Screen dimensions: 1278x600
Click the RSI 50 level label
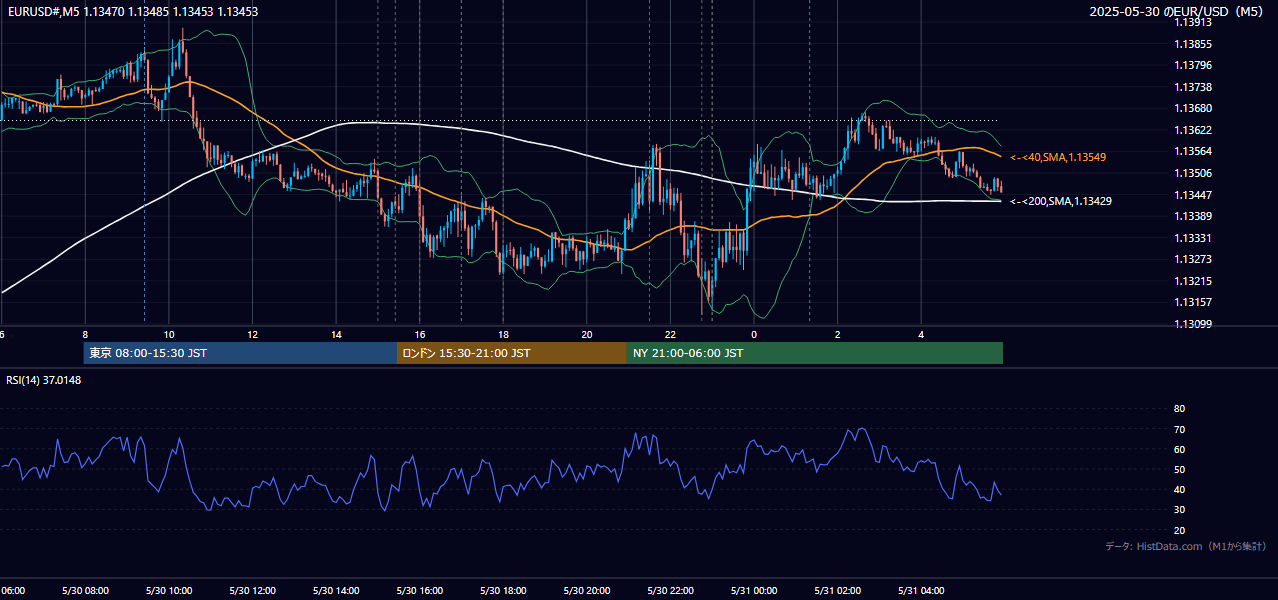pyautogui.click(x=1179, y=469)
